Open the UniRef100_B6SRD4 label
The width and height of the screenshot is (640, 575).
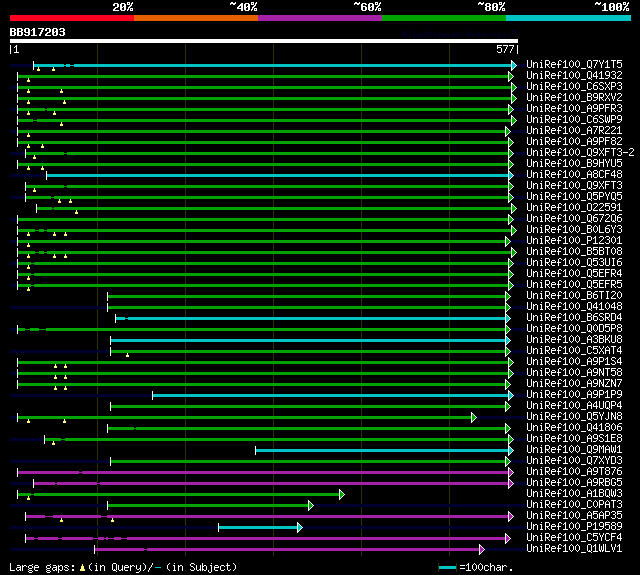[574, 317]
